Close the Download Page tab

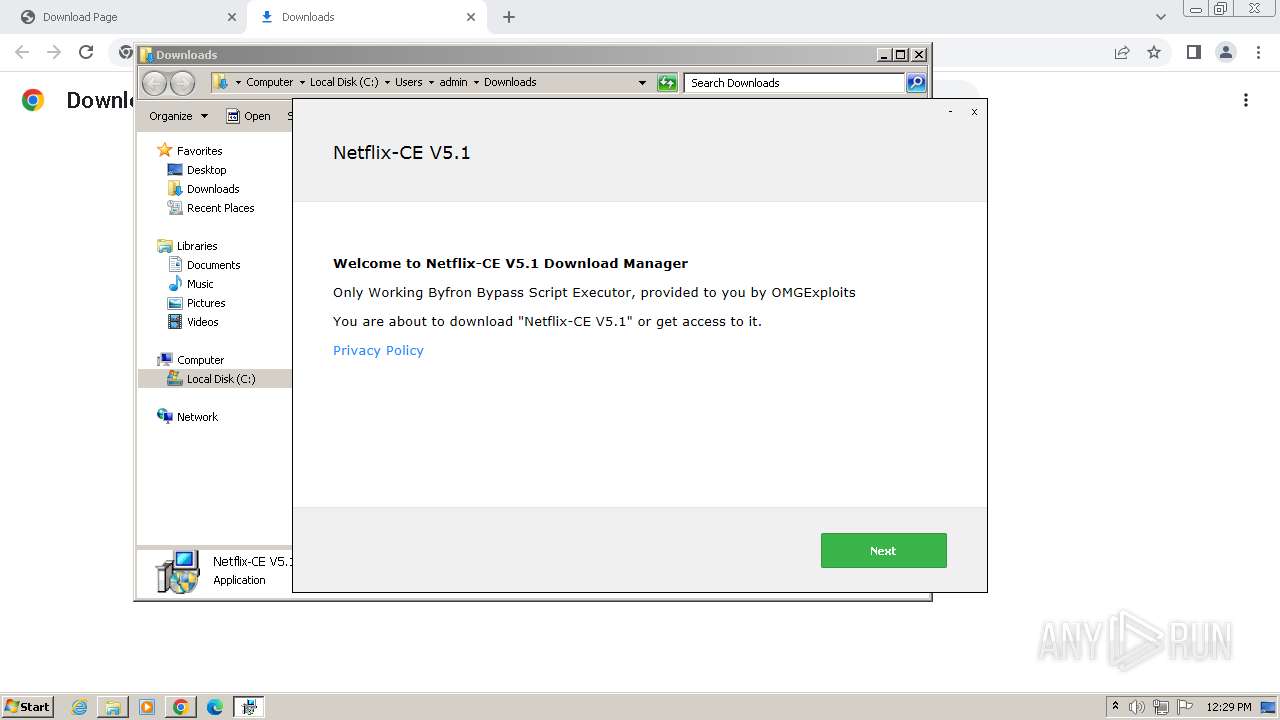(232, 17)
